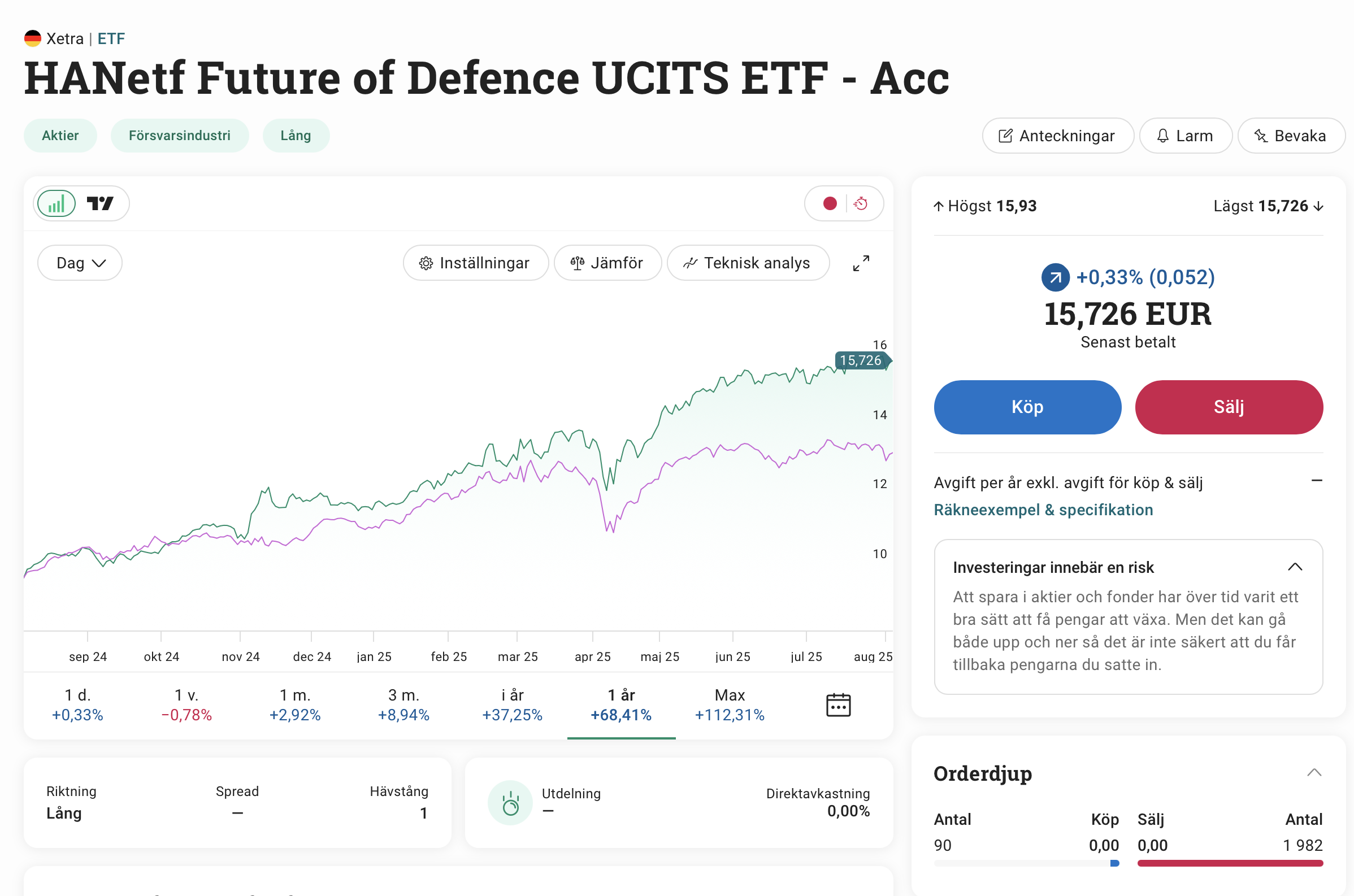Screen dimensions: 1354x896
Task: Open the Dag interval dropdown
Action: [x=80, y=263]
